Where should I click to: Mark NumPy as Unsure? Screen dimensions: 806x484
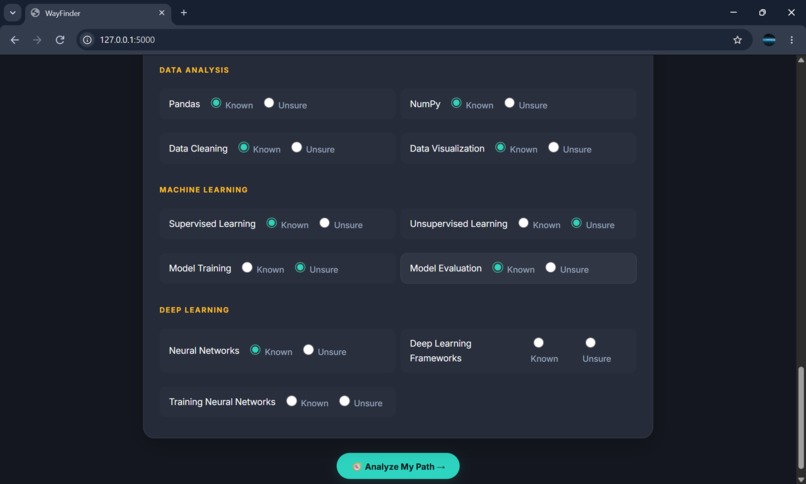click(x=509, y=103)
